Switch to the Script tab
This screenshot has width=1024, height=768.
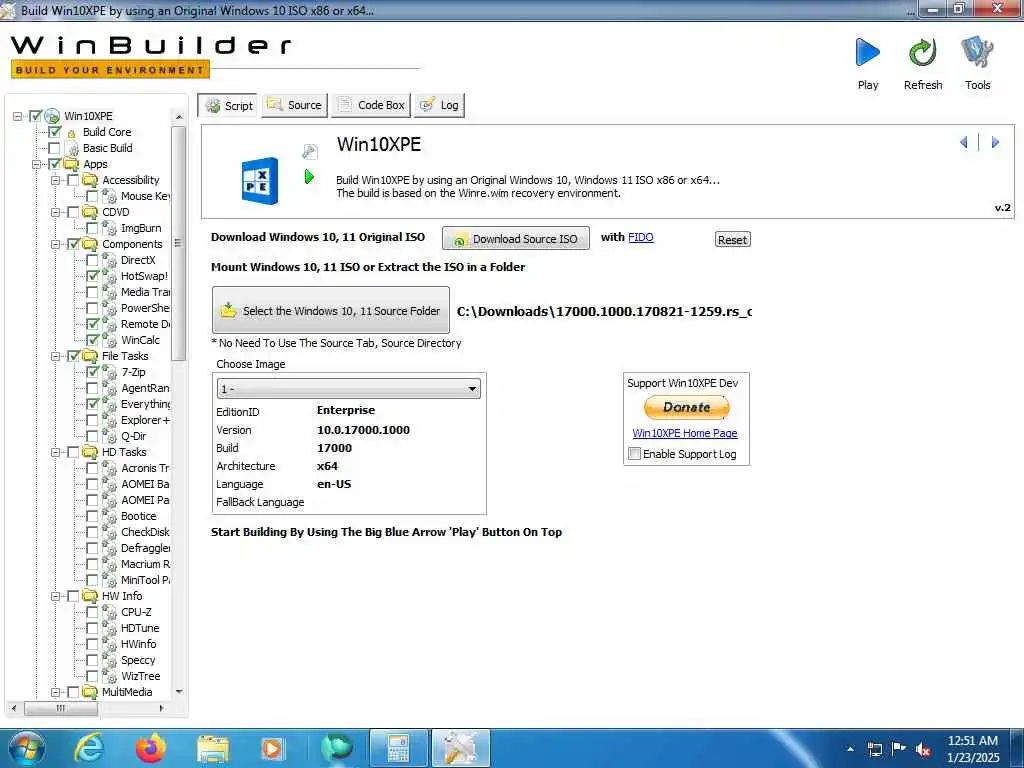(x=228, y=105)
